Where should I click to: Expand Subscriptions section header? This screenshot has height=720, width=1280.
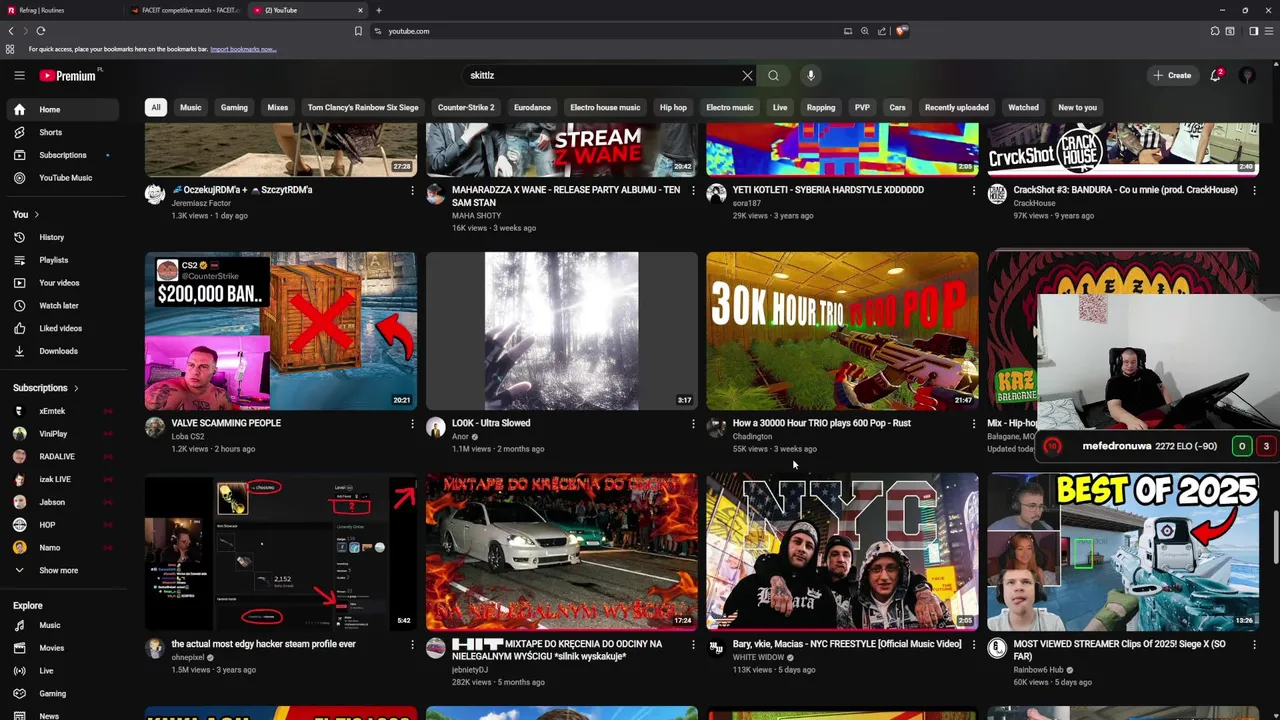(46, 388)
